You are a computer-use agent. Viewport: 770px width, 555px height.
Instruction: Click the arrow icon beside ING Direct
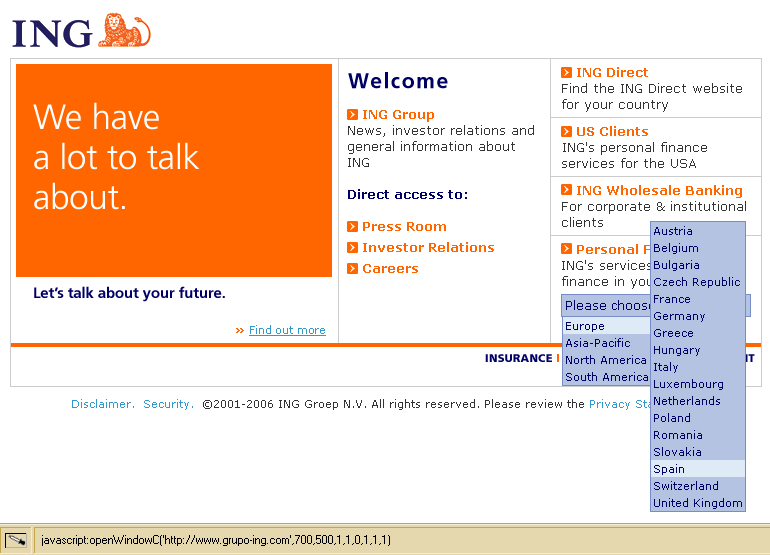pyautogui.click(x=566, y=73)
